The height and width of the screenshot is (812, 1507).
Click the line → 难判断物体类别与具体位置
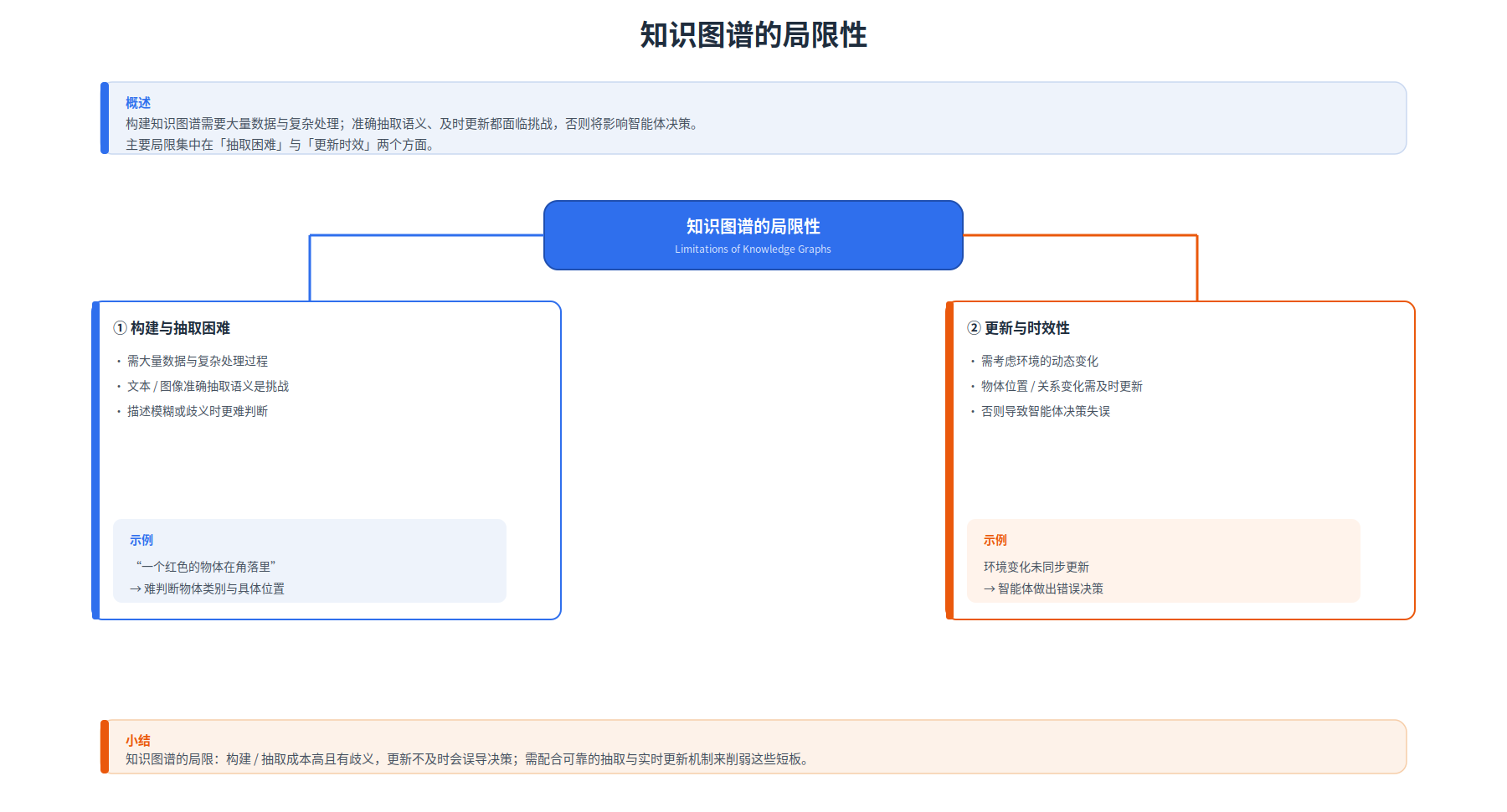(207, 588)
